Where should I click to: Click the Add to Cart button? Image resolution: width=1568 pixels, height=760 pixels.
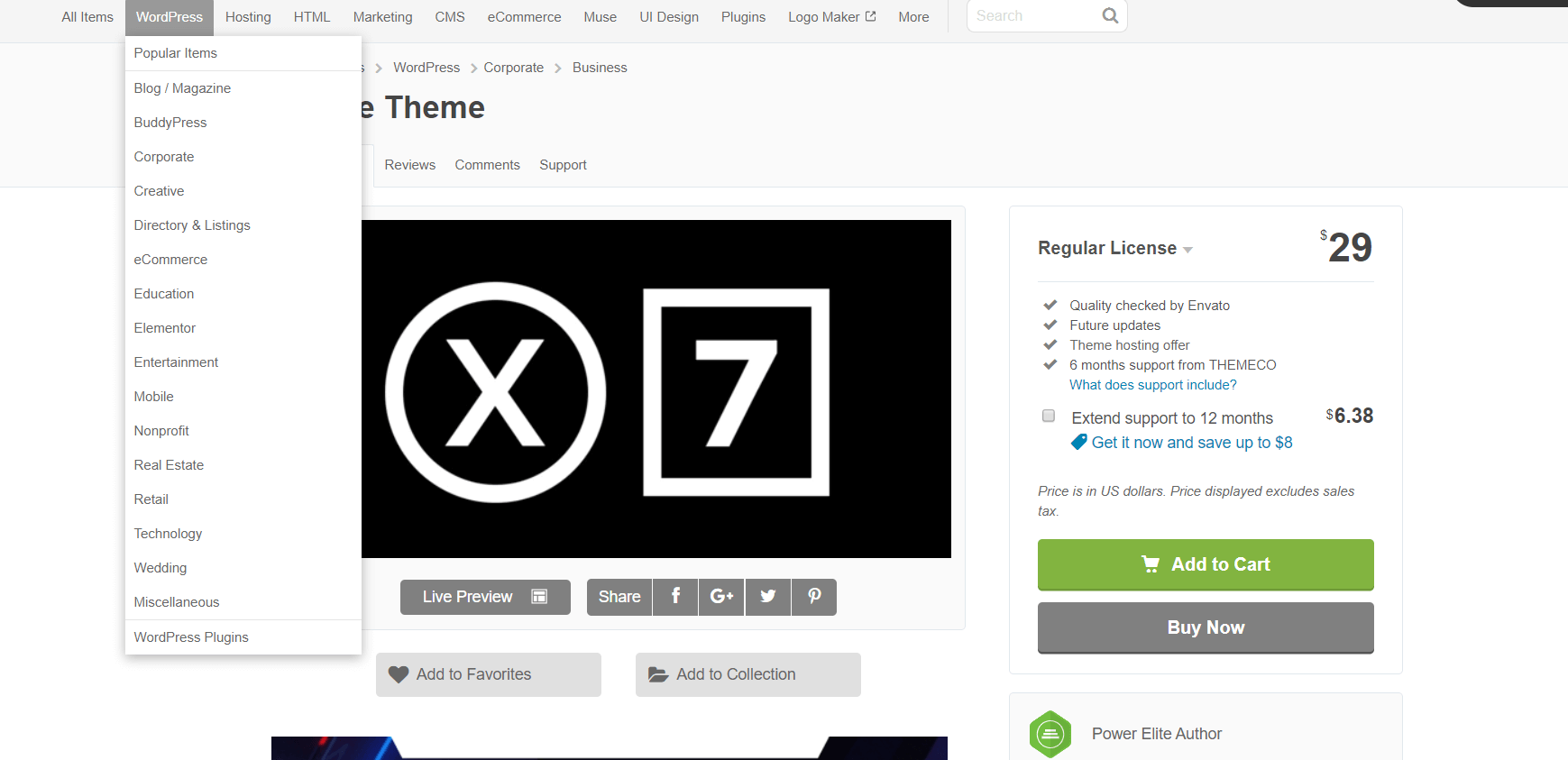click(1206, 564)
